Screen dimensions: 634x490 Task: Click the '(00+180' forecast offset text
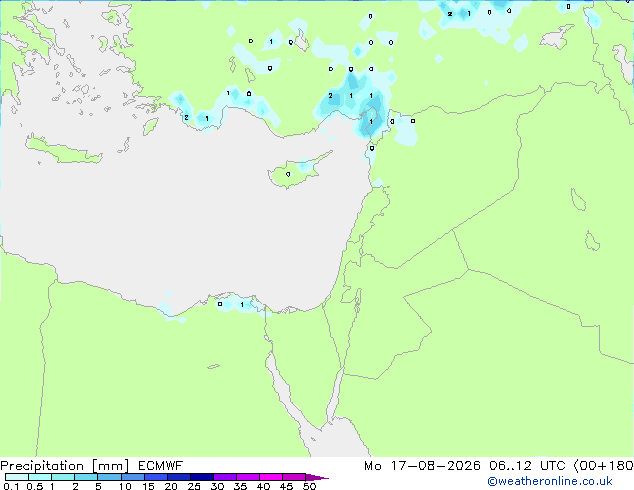(x=602, y=466)
